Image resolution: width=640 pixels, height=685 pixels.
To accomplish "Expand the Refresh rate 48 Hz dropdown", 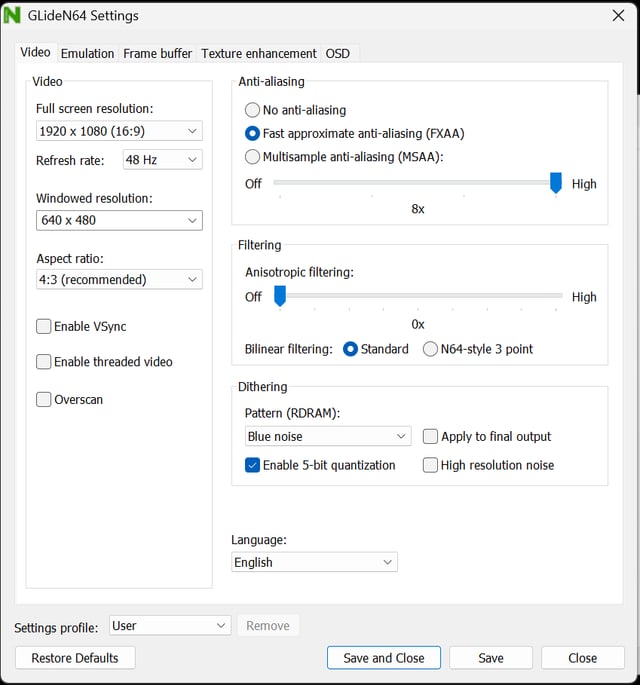I will click(x=163, y=160).
